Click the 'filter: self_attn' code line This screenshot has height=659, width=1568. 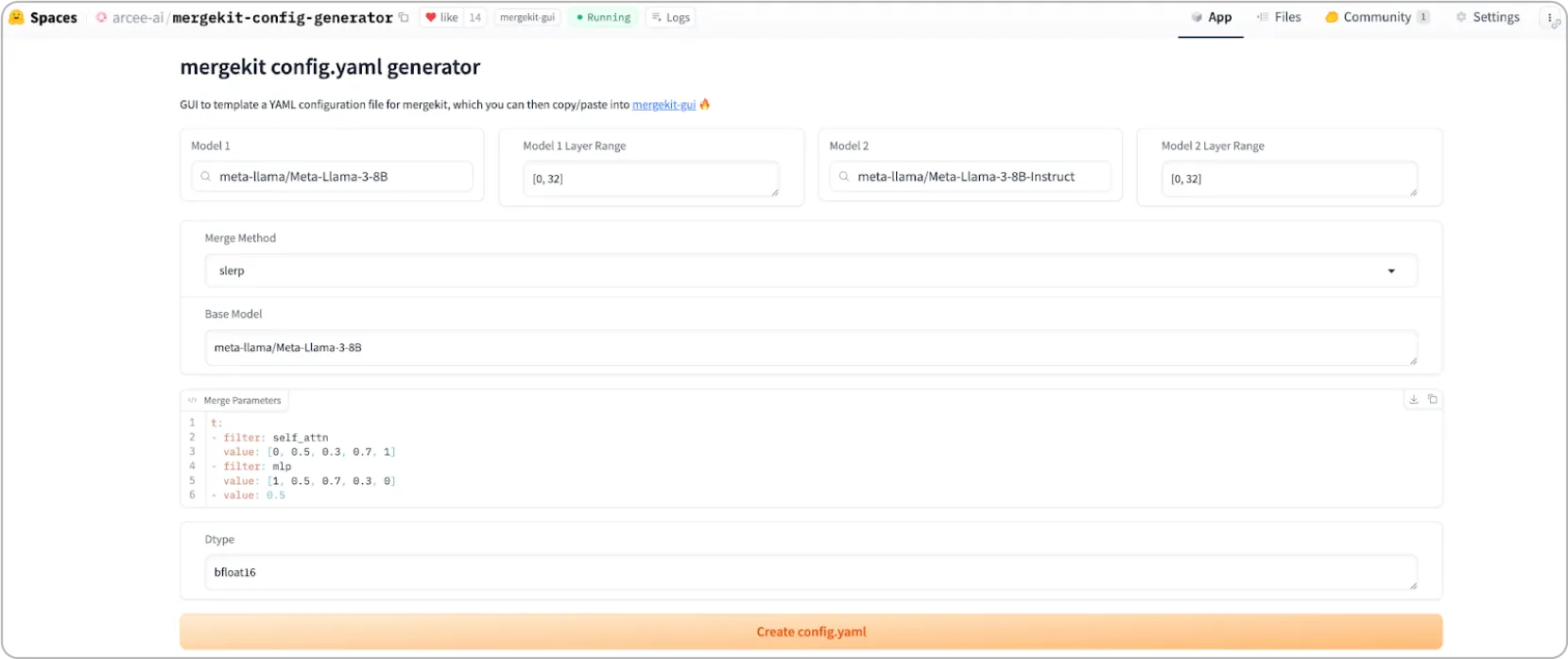[269, 438]
